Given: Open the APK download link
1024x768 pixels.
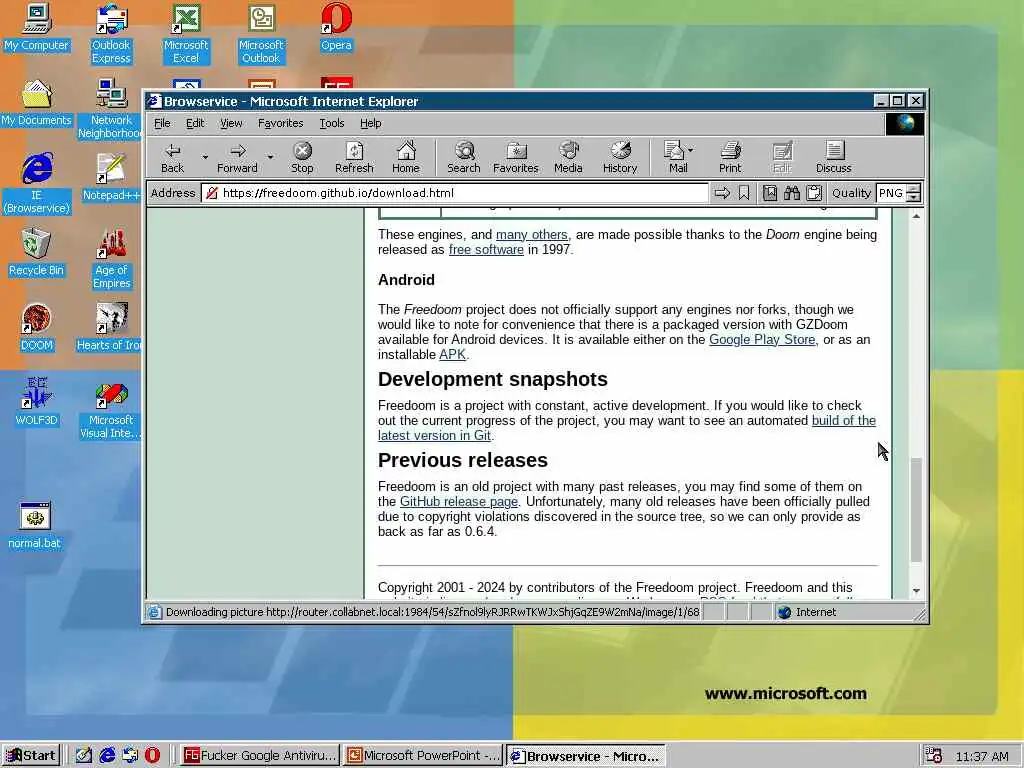Looking at the screenshot, I should [x=453, y=355].
